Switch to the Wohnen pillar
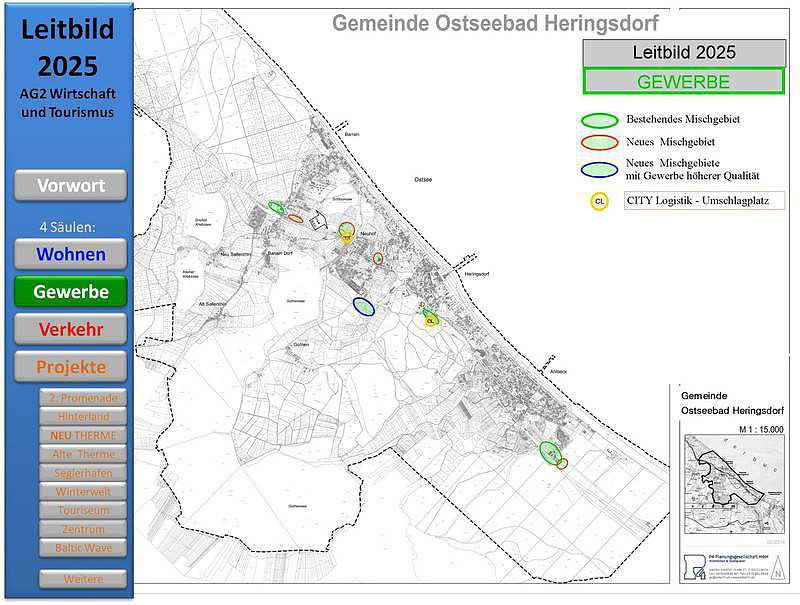 coord(70,254)
